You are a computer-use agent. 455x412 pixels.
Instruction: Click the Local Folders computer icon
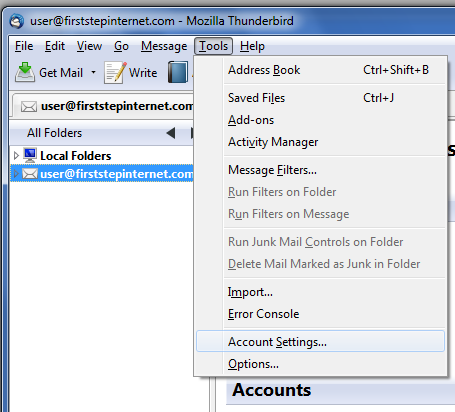pyautogui.click(x=30, y=155)
